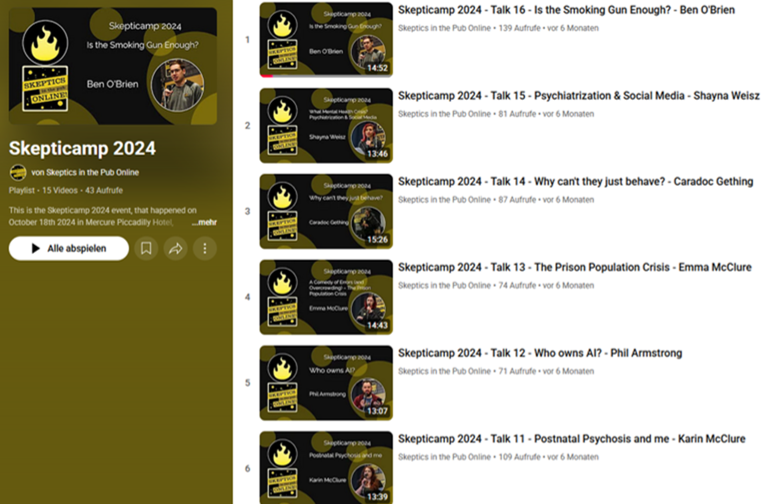
Task: Click the 13:46 duration badge
Action: click(377, 154)
